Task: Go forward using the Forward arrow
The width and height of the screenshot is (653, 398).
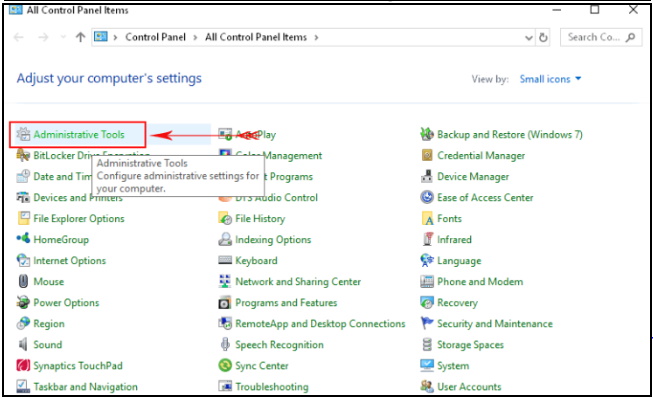Action: click(43, 37)
